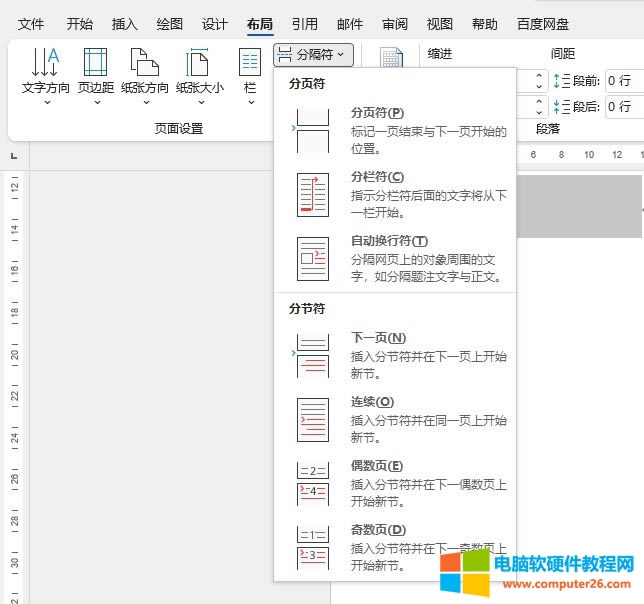Click the 文字方向 text direction icon
Viewport: 644px width, 604px height.
pos(45,62)
